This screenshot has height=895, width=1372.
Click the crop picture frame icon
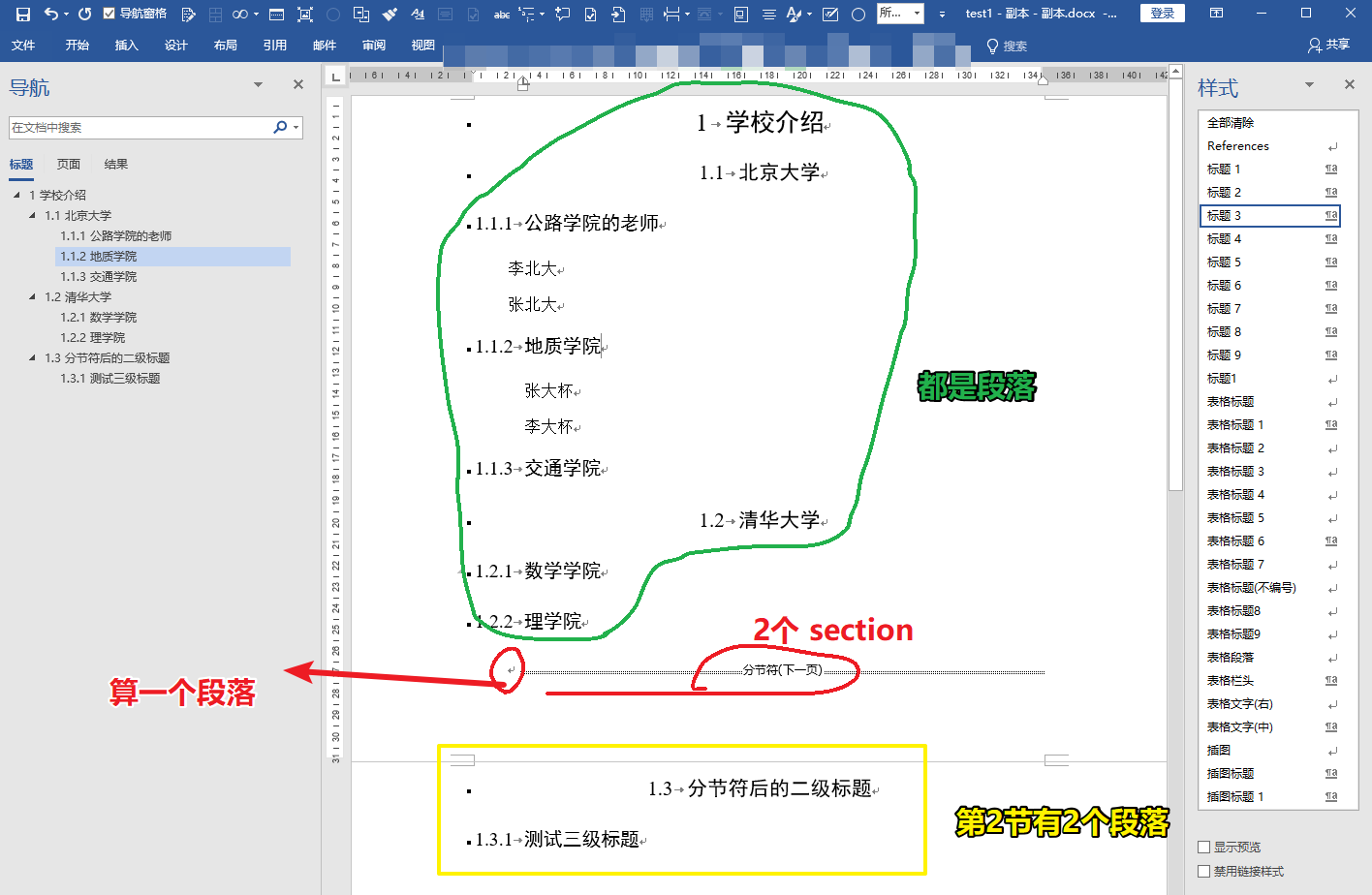tap(304, 14)
